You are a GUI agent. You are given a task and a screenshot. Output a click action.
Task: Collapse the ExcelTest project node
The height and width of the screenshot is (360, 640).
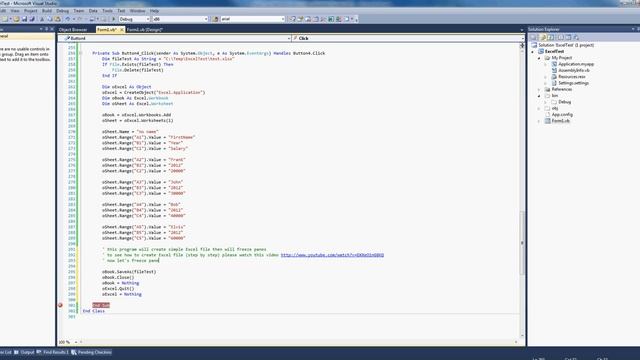[532, 52]
